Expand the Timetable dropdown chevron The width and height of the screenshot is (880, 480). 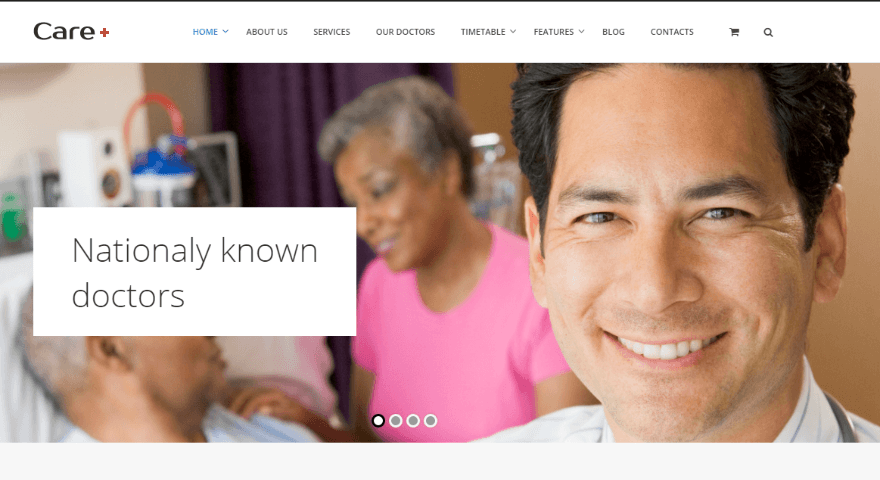click(513, 31)
